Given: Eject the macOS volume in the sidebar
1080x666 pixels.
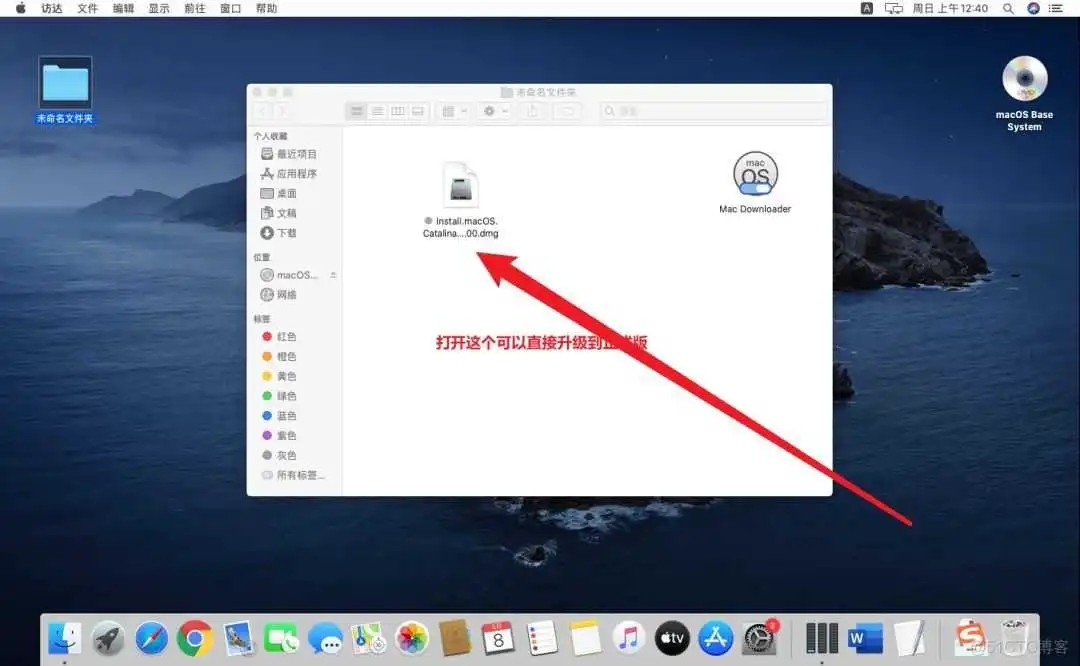Looking at the screenshot, I should coord(331,274).
